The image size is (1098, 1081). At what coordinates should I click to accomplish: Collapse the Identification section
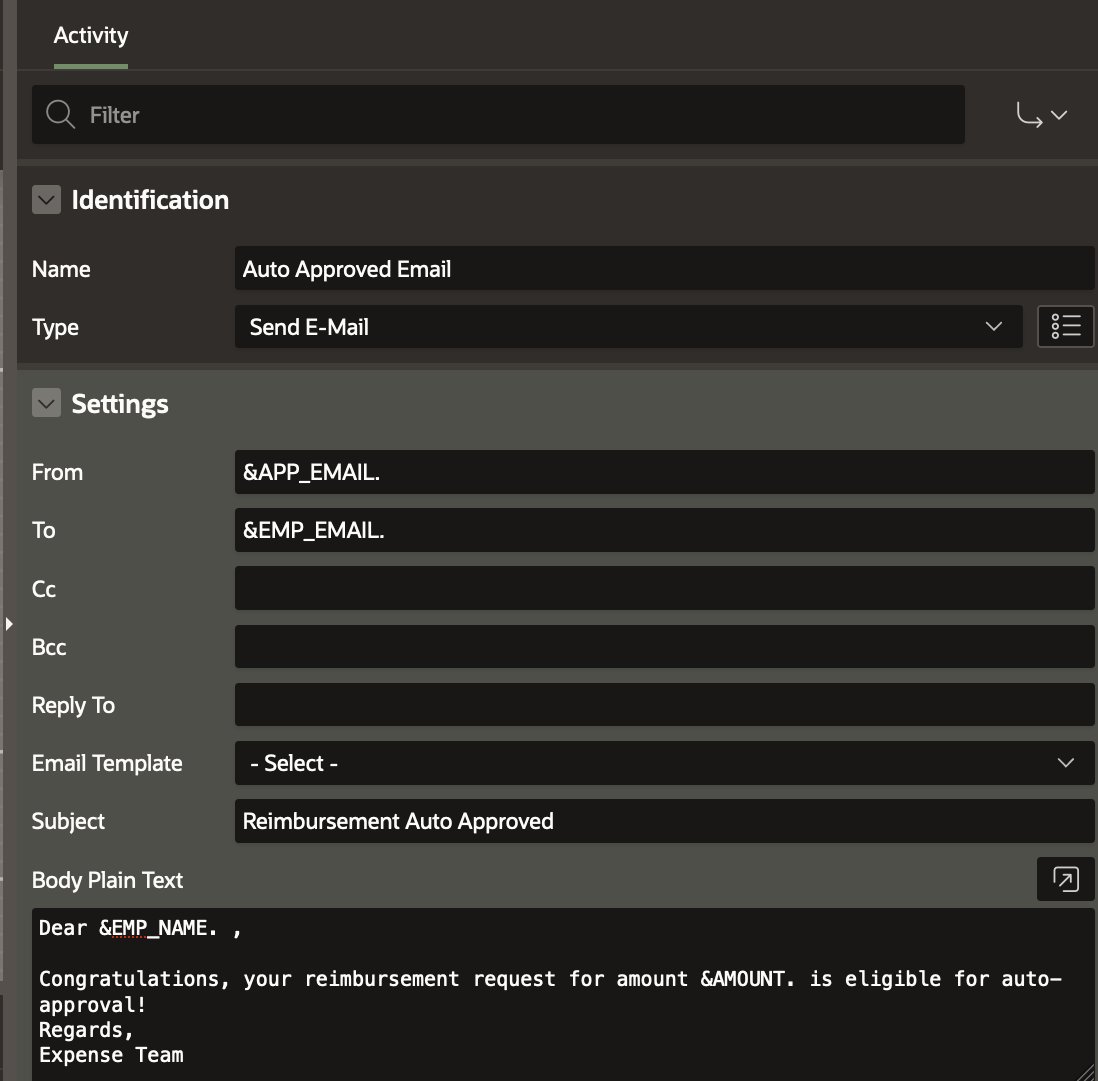(46, 200)
